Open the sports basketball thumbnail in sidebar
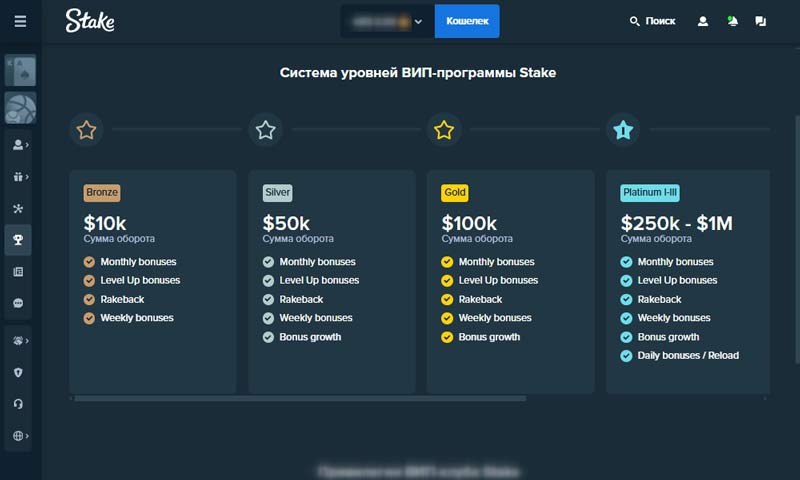The height and width of the screenshot is (480, 800). coord(20,107)
